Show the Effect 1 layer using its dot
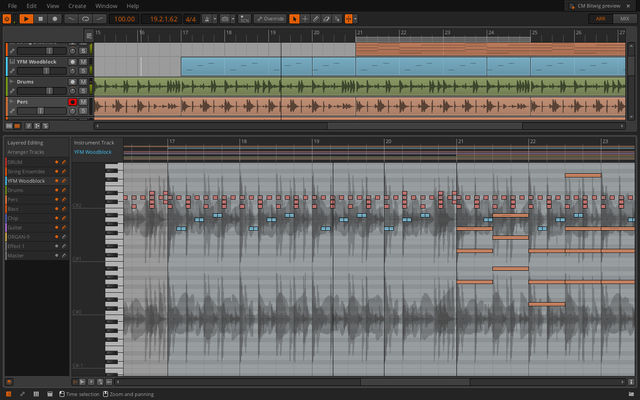Viewport: 640px width, 400px height. pos(57,246)
